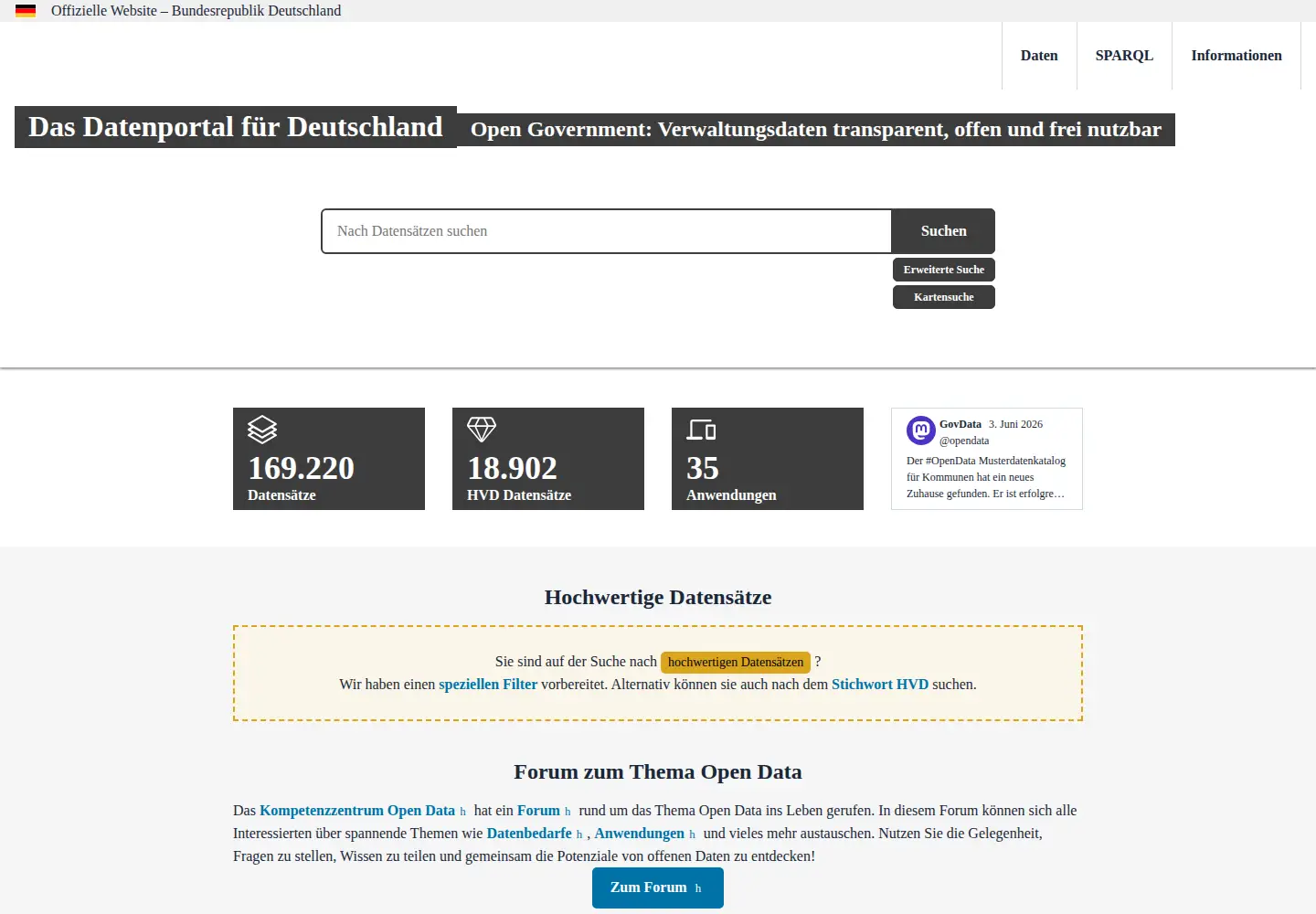The width and height of the screenshot is (1316, 914).
Task: Click the hochwertigen Datensätzen highlight
Action: tap(736, 662)
